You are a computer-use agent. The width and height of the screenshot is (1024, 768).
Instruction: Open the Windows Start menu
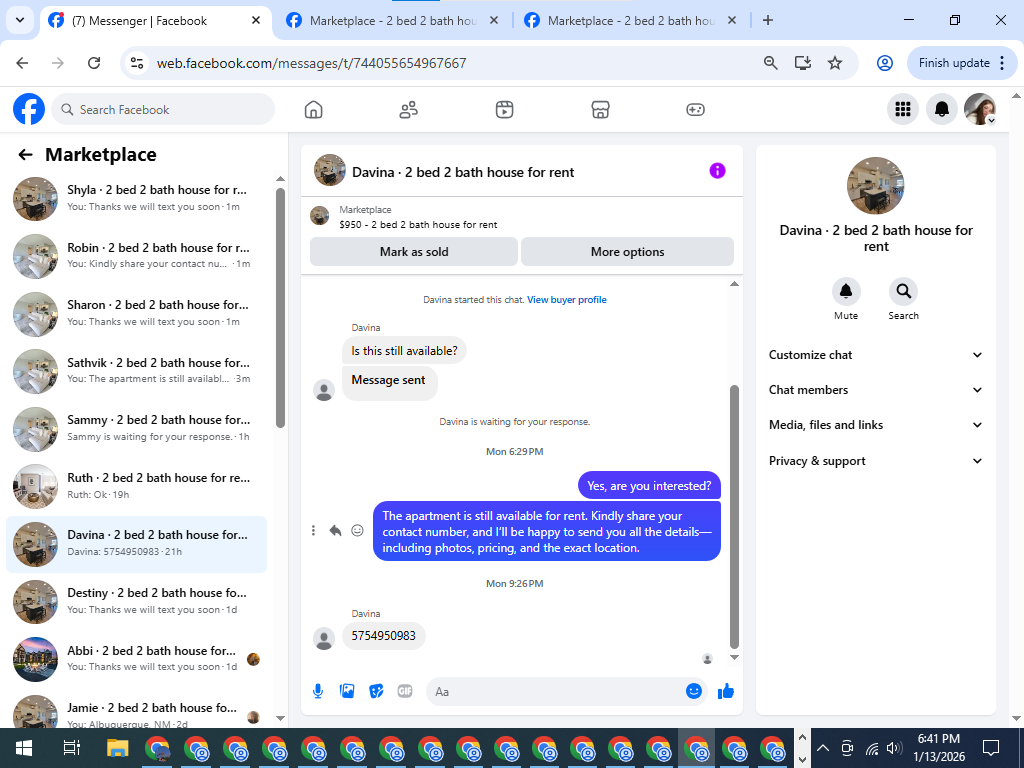(x=24, y=748)
